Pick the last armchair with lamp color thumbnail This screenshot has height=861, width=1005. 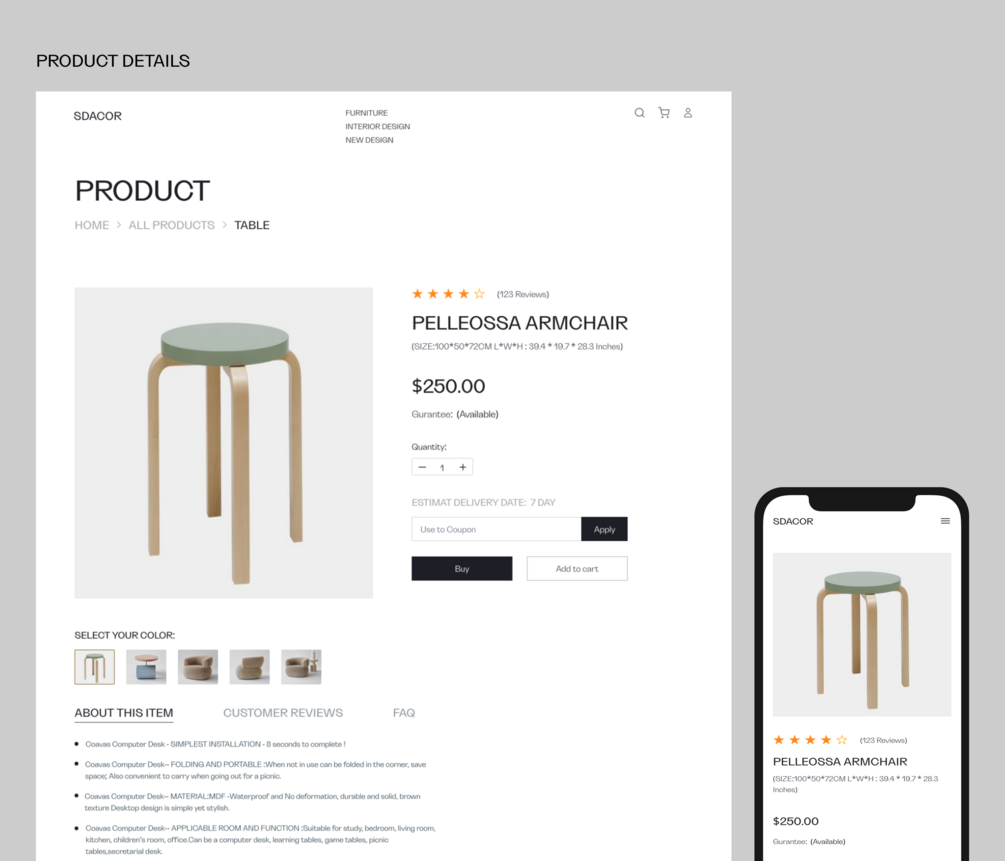301,667
